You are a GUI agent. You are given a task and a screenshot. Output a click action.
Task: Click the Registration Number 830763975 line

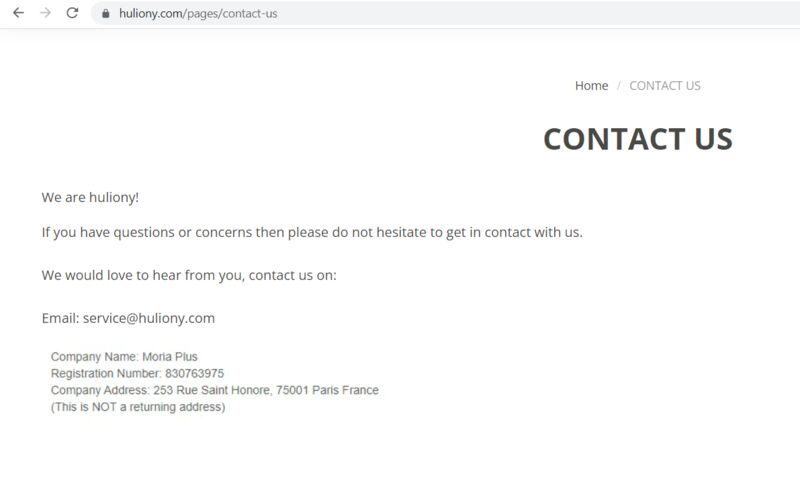click(x=137, y=373)
